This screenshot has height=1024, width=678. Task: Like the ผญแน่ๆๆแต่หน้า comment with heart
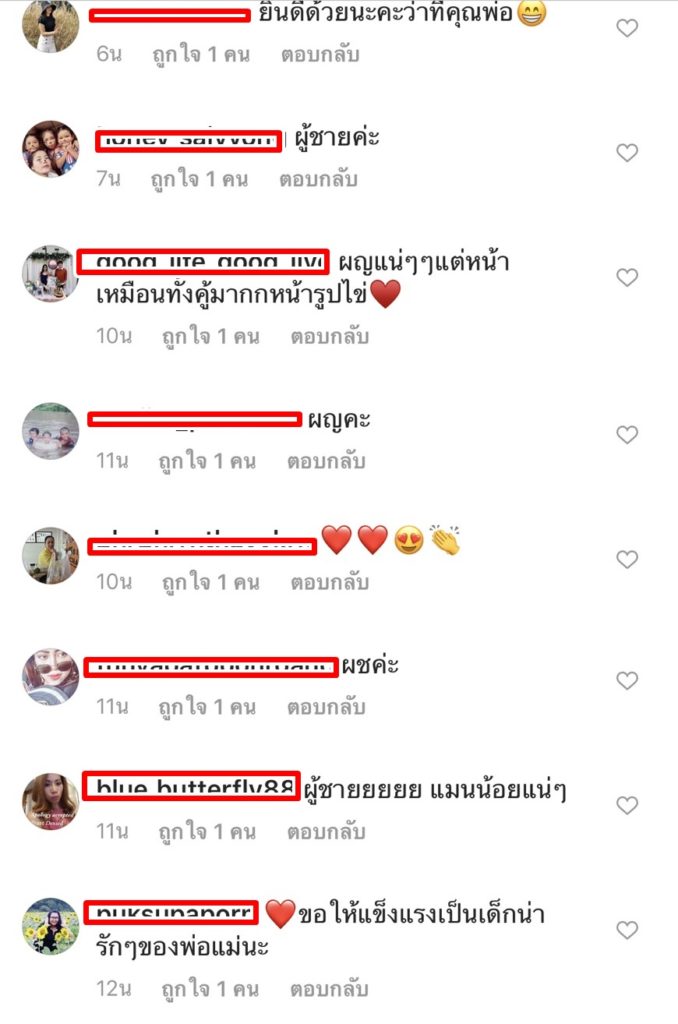click(627, 278)
